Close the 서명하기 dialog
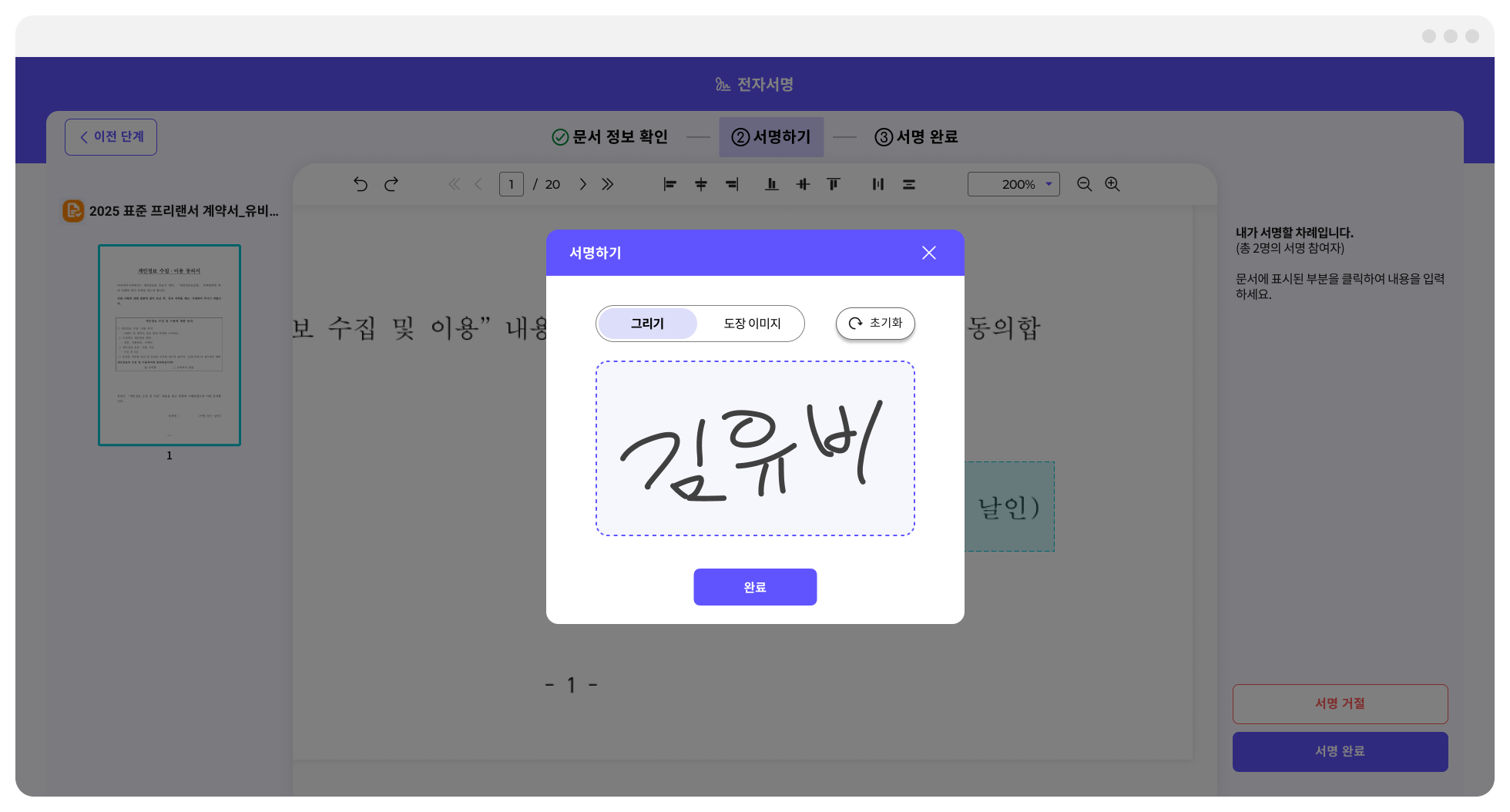1510x812 pixels. pos(929,253)
